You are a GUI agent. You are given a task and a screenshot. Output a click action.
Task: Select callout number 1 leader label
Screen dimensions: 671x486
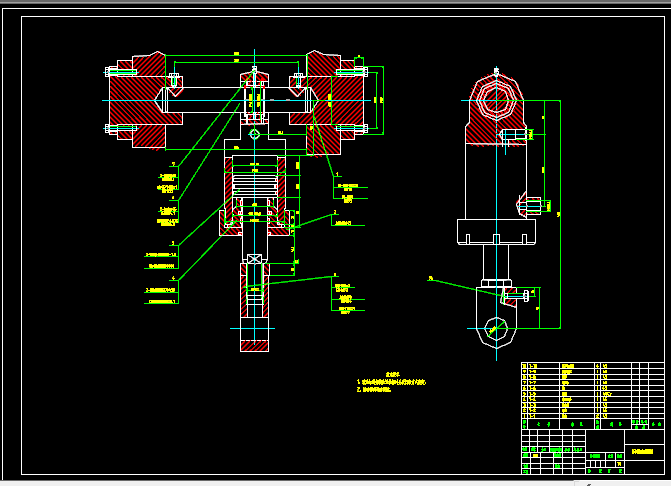tap(337, 174)
